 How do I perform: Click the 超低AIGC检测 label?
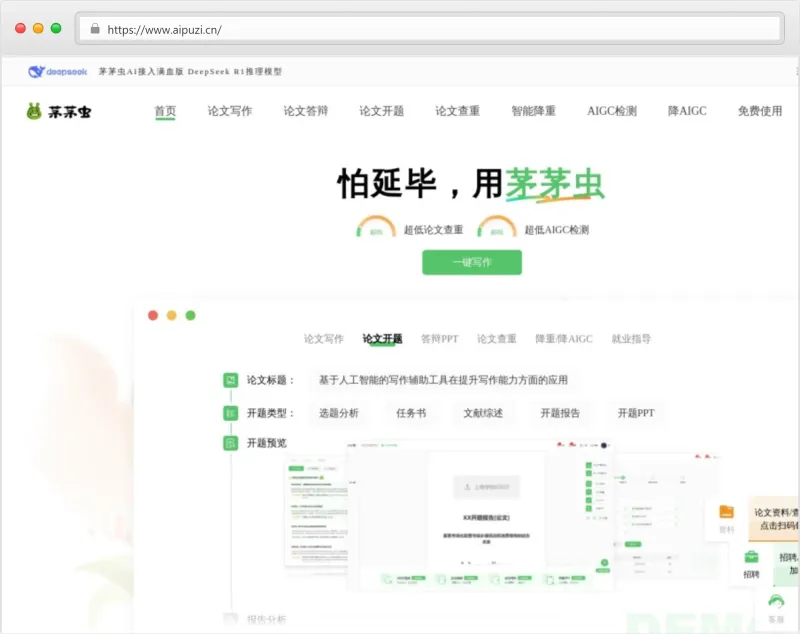(x=557, y=230)
